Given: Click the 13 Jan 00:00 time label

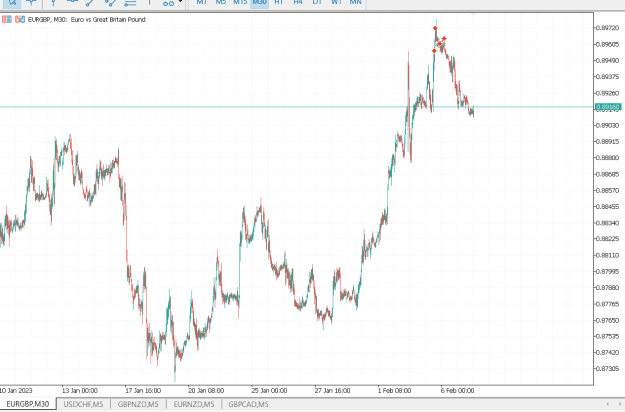Looking at the screenshot, I should click(80, 390).
